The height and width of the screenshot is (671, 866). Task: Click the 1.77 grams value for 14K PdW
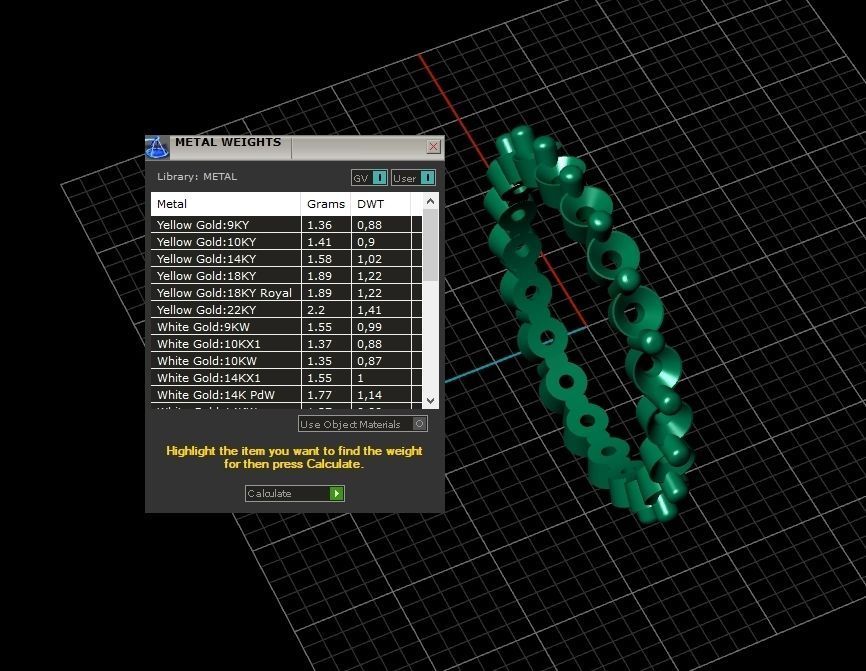(x=319, y=395)
